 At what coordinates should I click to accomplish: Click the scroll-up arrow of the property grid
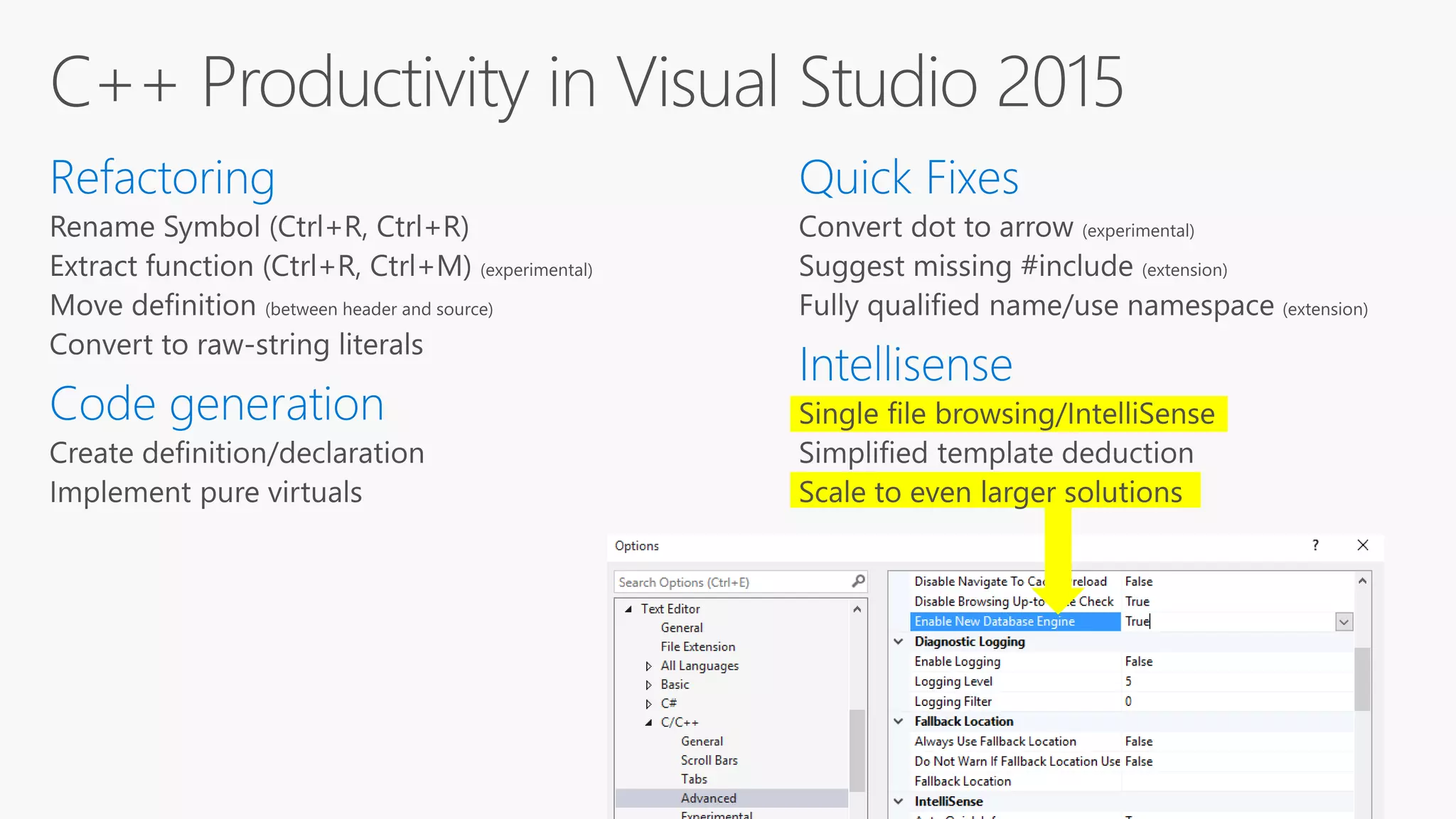click(x=1362, y=581)
